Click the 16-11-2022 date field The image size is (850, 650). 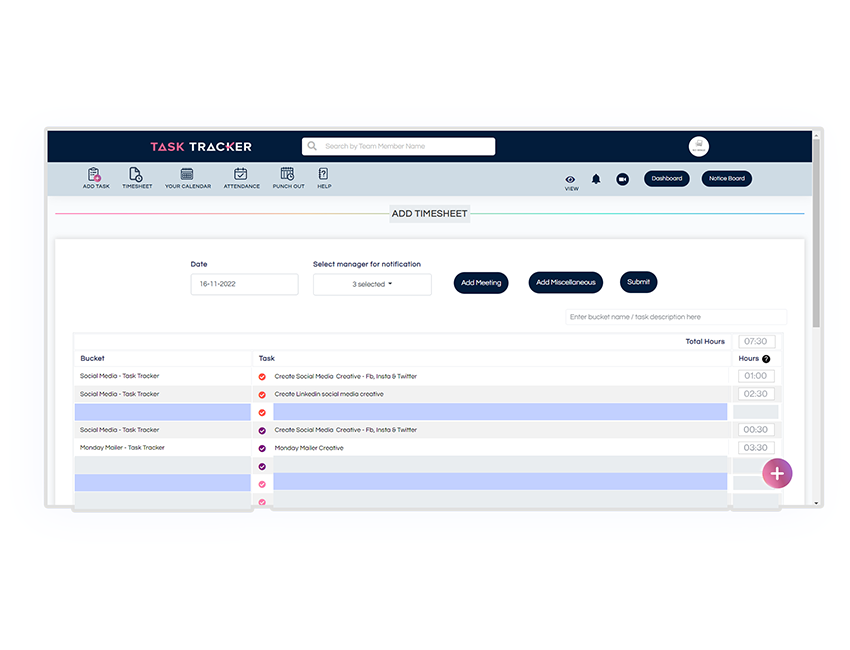[244, 284]
